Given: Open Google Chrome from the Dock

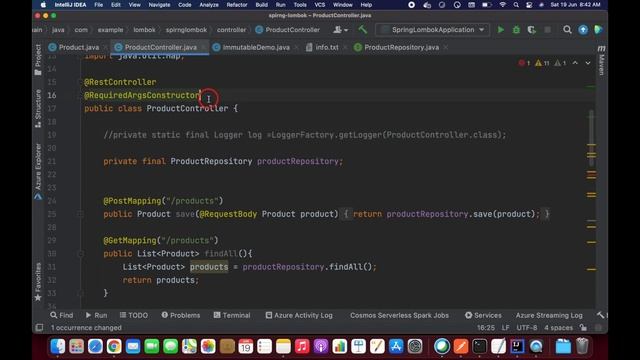Looking at the screenshot, I should 114,347.
